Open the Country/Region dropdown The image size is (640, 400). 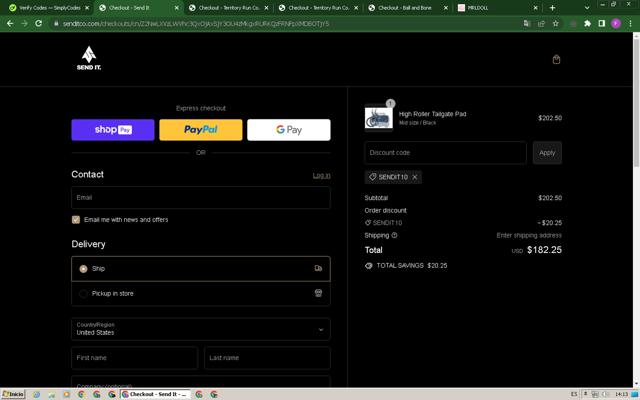point(200,329)
